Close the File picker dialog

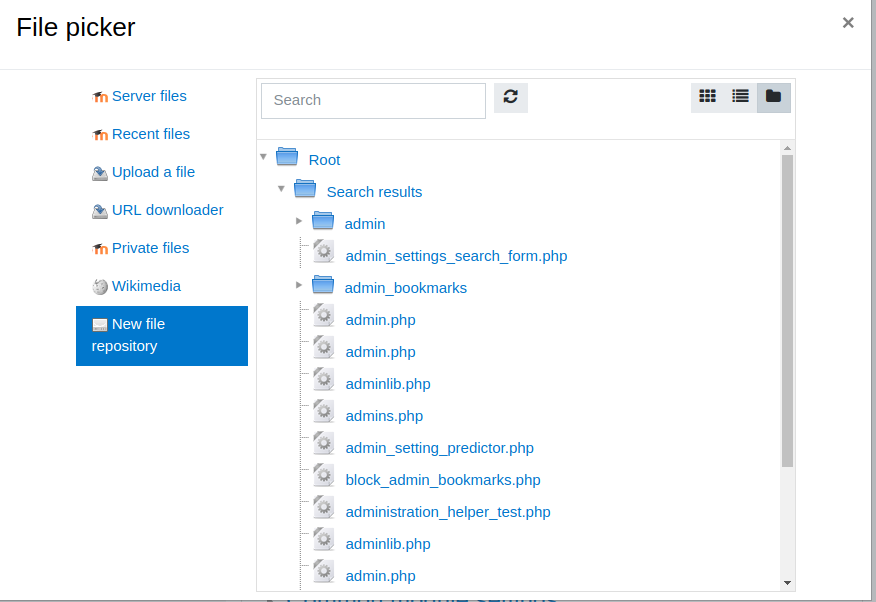[848, 23]
